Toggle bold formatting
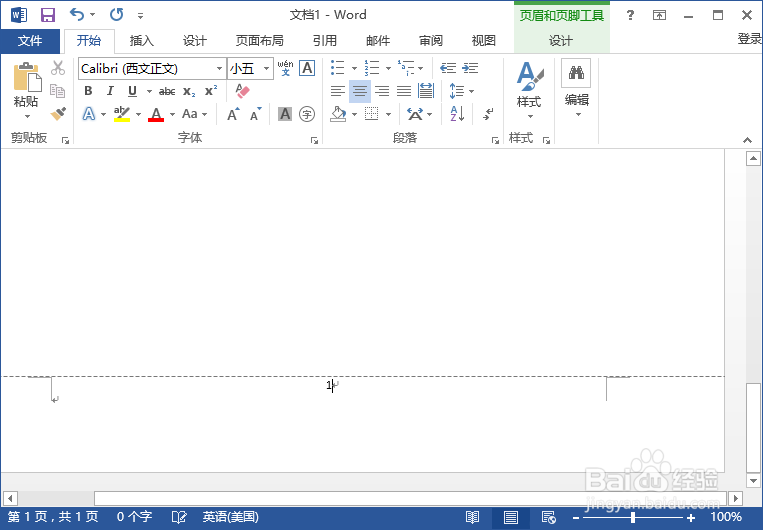The width and height of the screenshot is (763, 530). coord(88,91)
